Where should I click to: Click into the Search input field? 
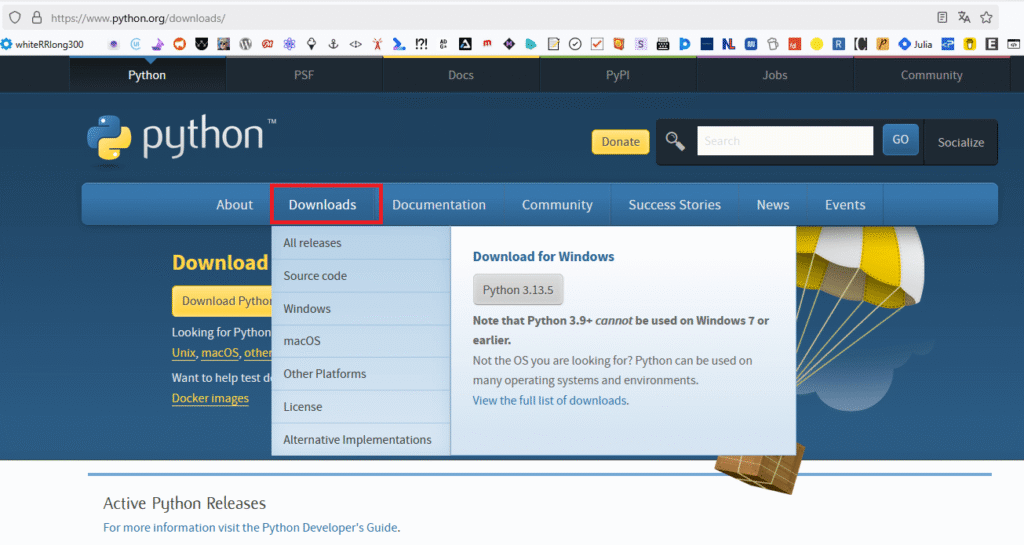tap(784, 141)
